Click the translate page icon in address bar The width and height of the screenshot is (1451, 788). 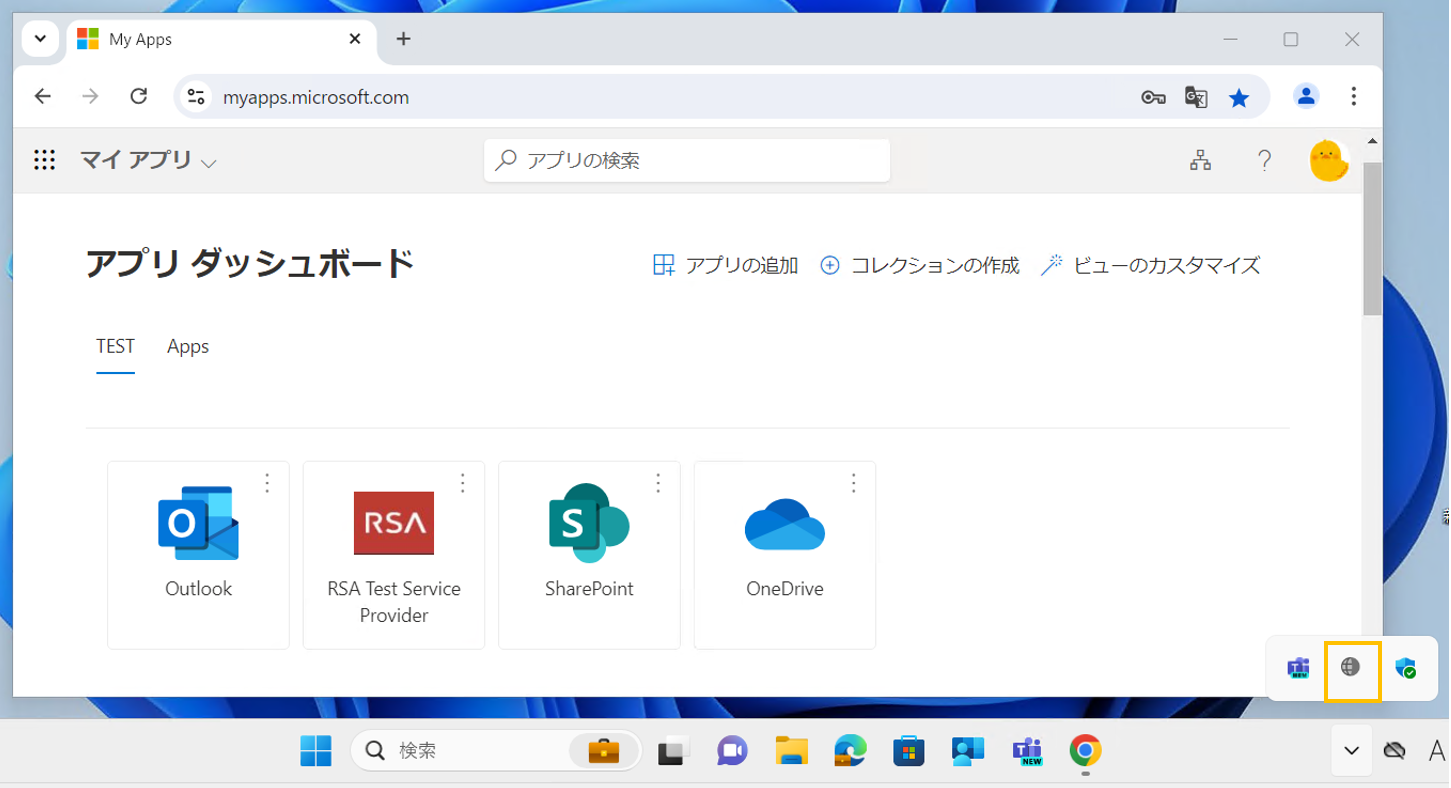click(1196, 97)
